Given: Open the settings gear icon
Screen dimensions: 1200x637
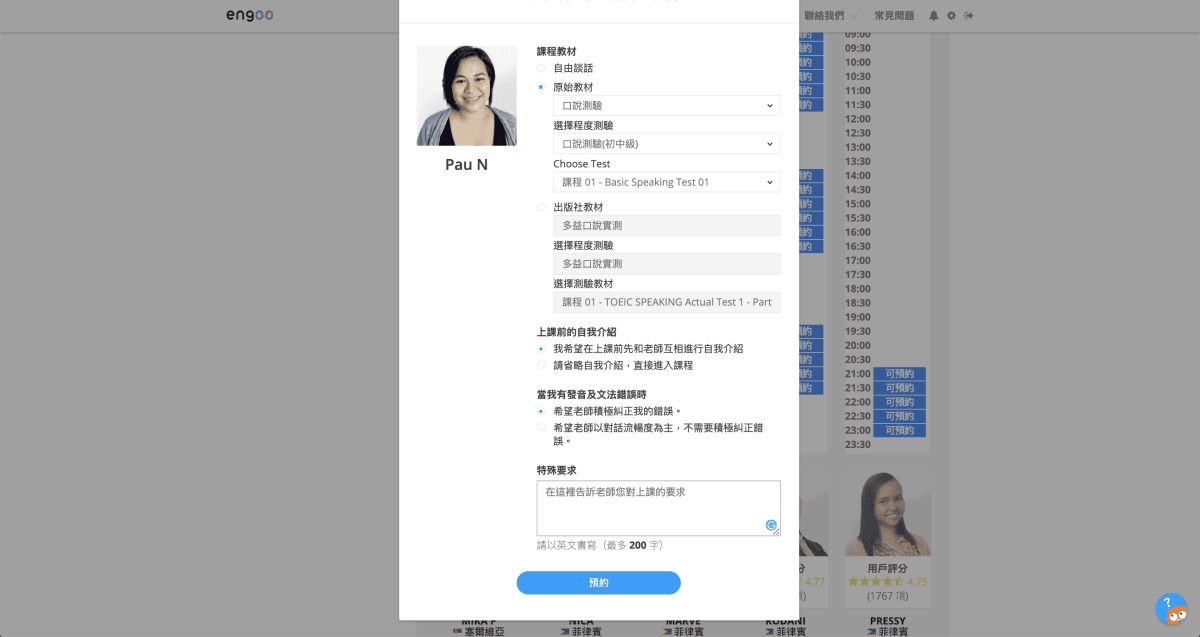Looking at the screenshot, I should pyautogui.click(x=951, y=16).
